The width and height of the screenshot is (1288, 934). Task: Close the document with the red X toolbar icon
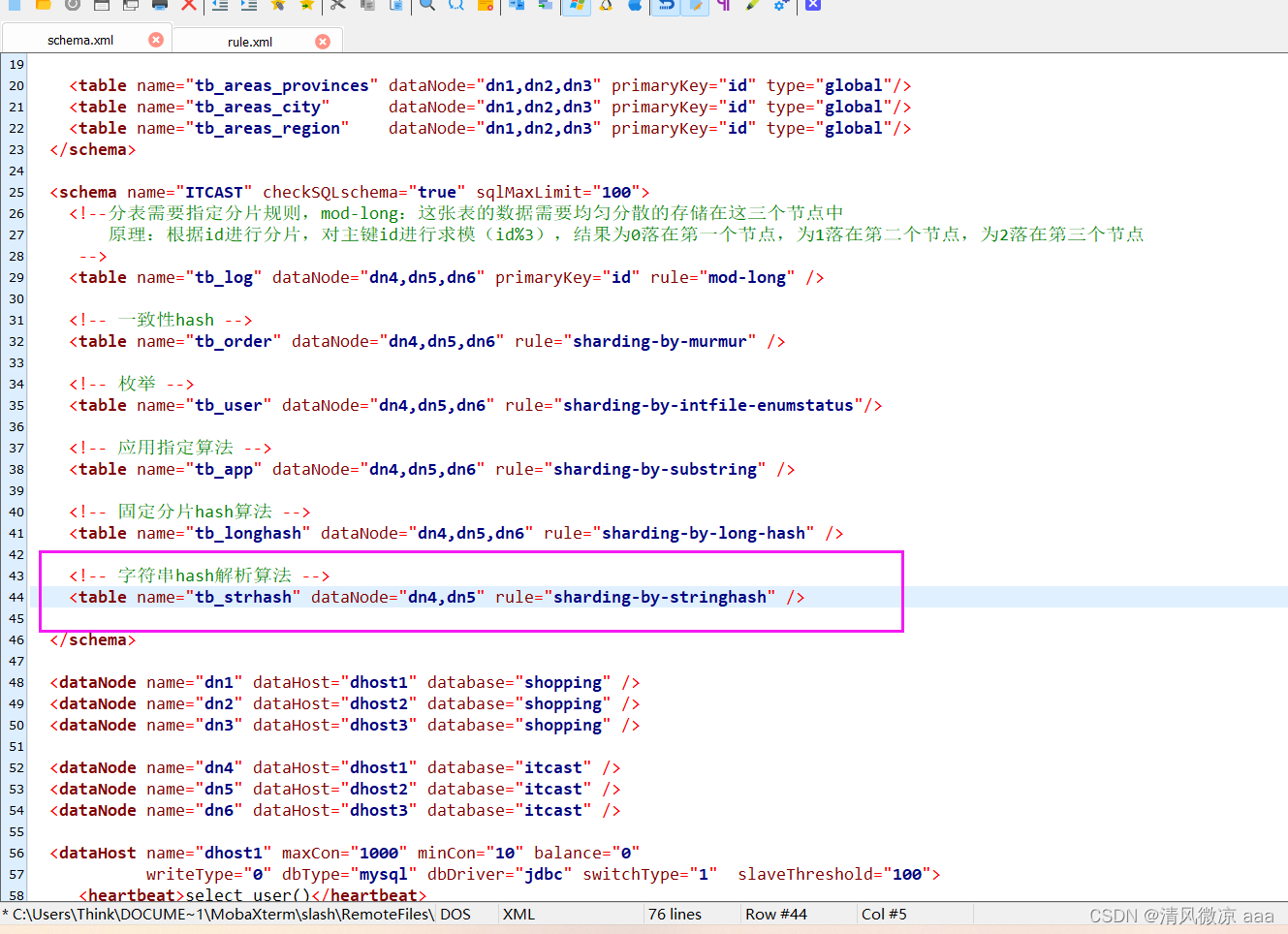point(189,4)
